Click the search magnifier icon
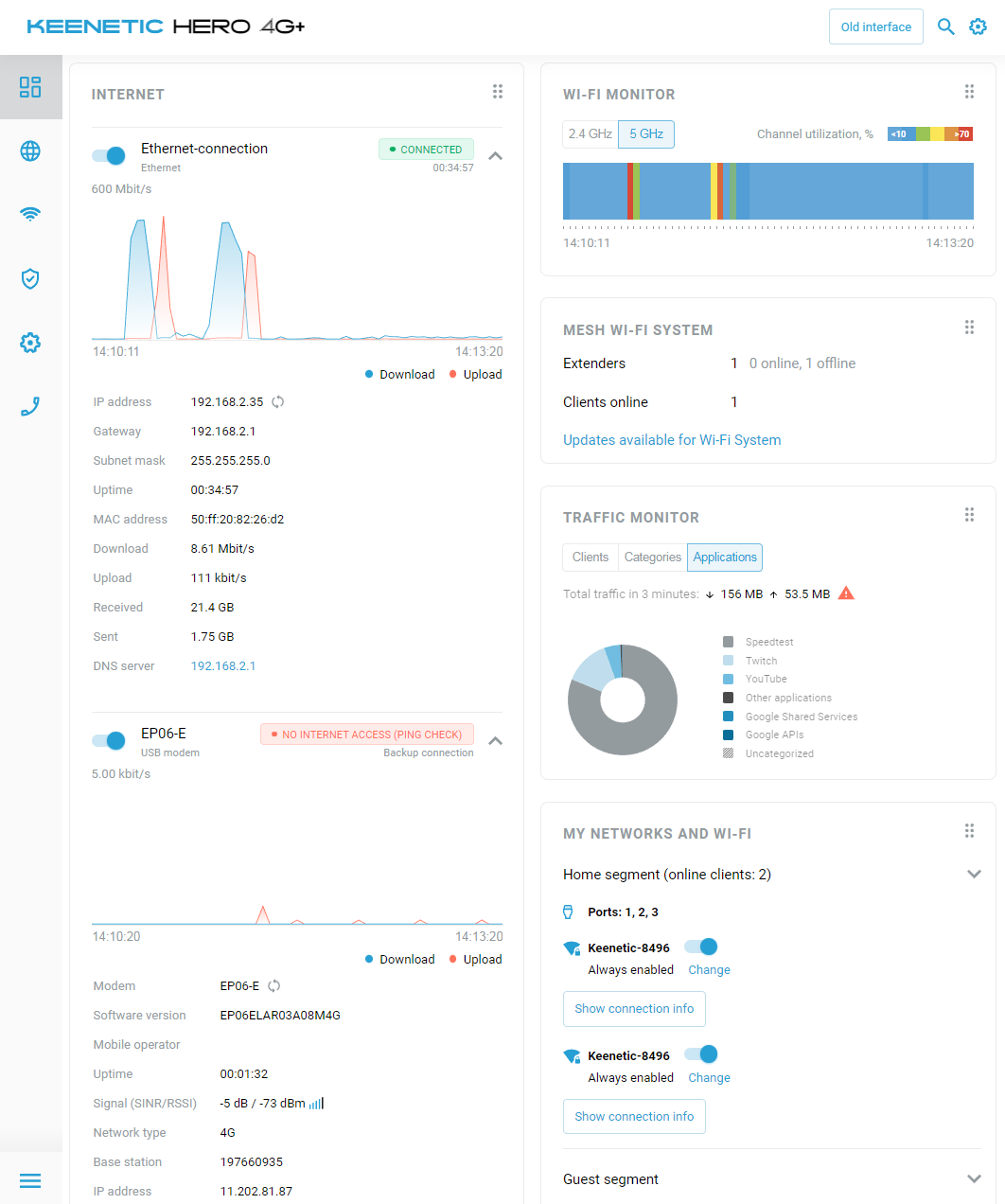Viewport: 1005px width, 1204px height. click(x=945, y=27)
